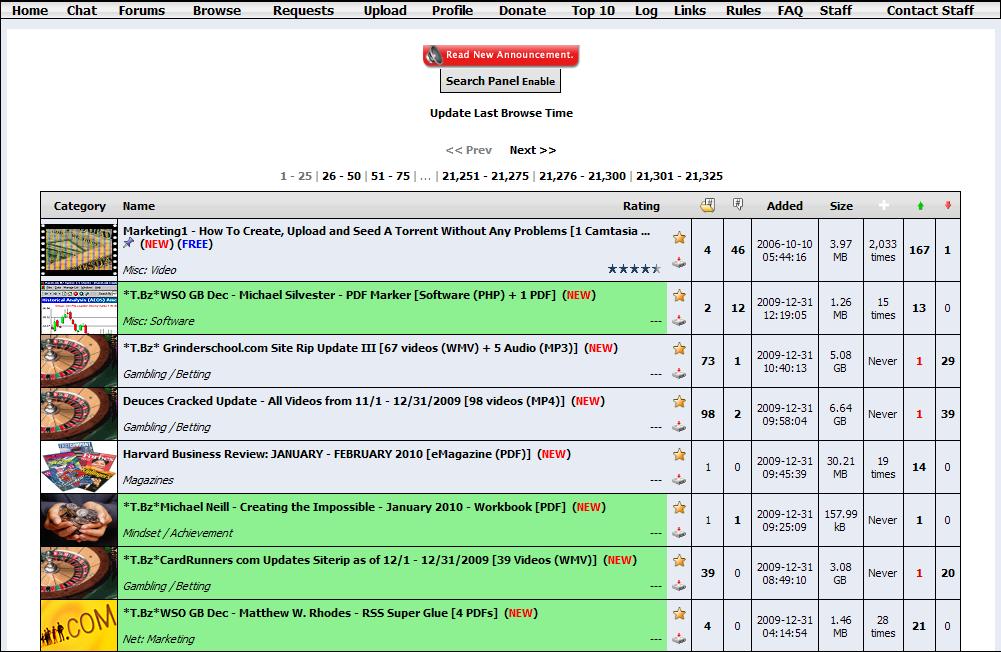Download the CardRunners Updates Siterip torrent

pyautogui.click(x=679, y=585)
